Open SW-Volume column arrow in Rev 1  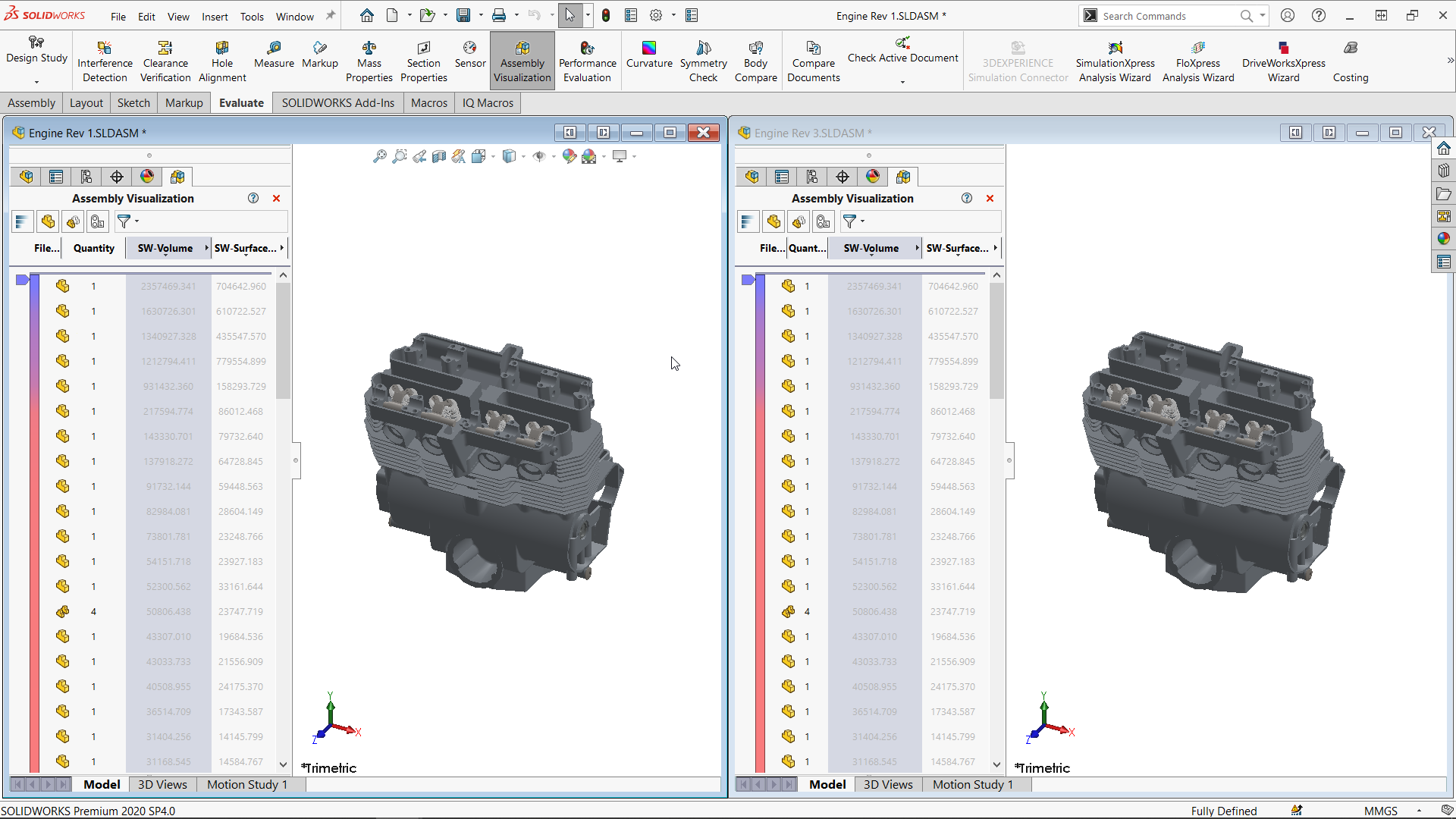tap(206, 248)
